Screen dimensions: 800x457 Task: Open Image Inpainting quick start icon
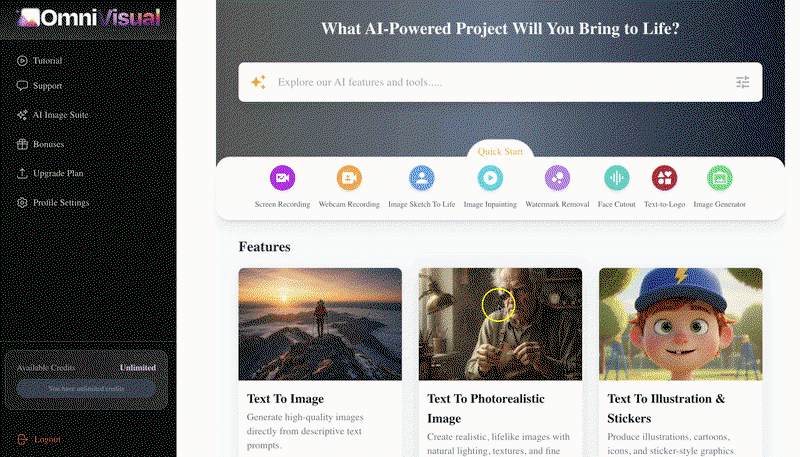(490, 178)
